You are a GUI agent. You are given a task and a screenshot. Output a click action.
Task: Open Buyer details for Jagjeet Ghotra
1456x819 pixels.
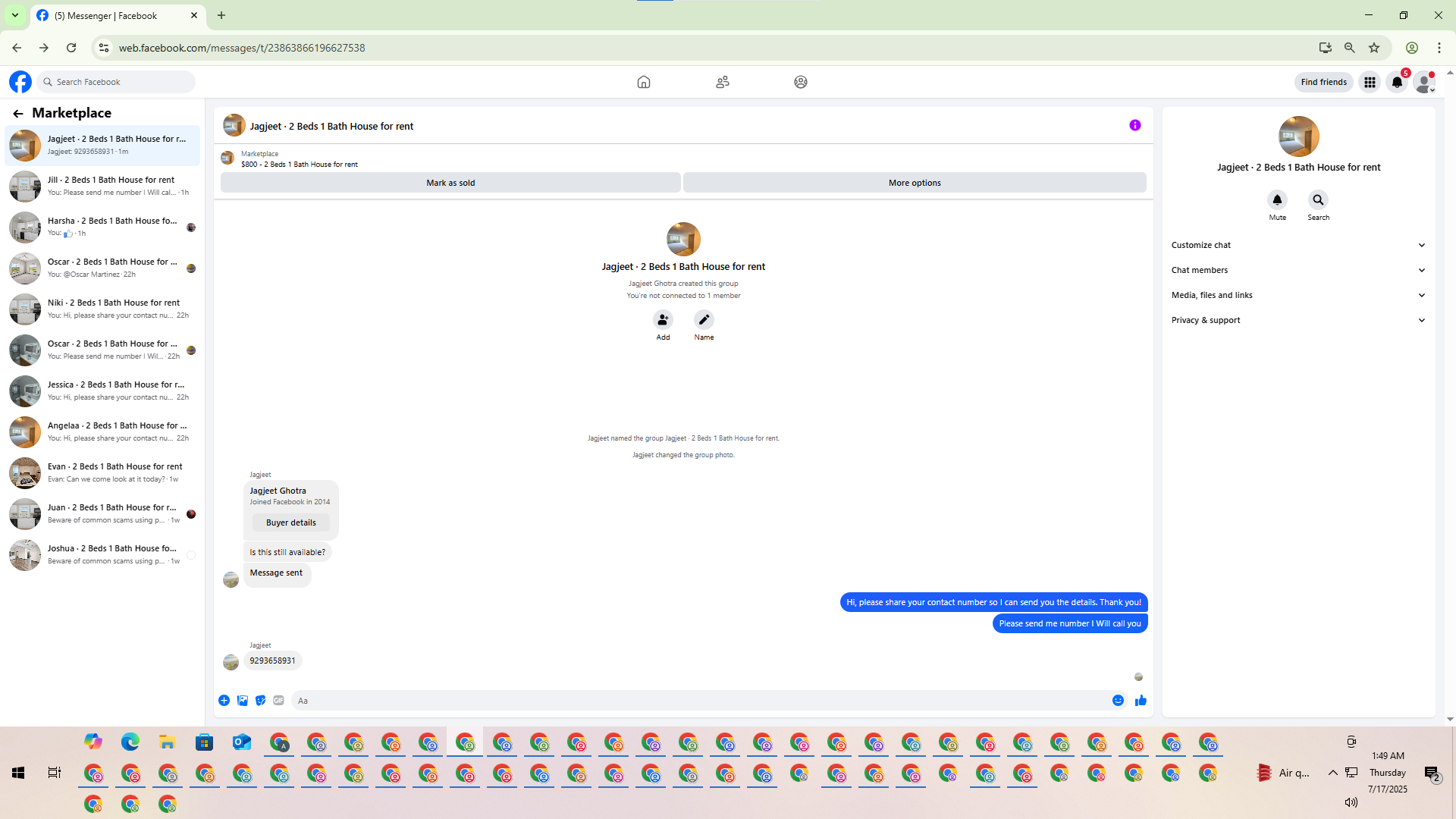[x=291, y=522]
